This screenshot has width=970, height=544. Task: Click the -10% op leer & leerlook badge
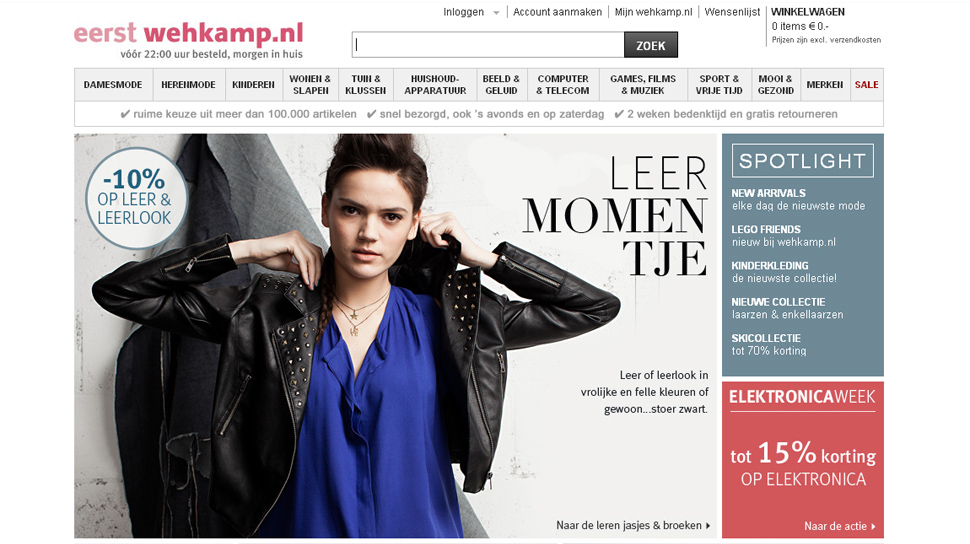click(x=136, y=198)
